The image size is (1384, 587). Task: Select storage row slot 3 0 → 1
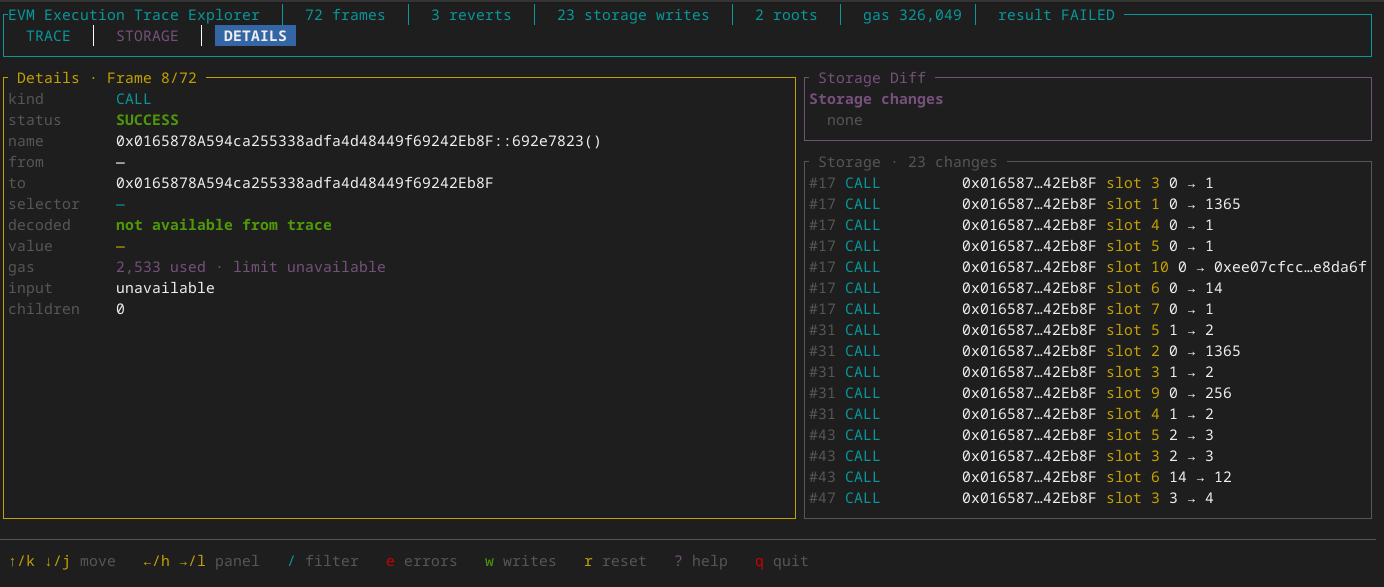[x=1087, y=183]
